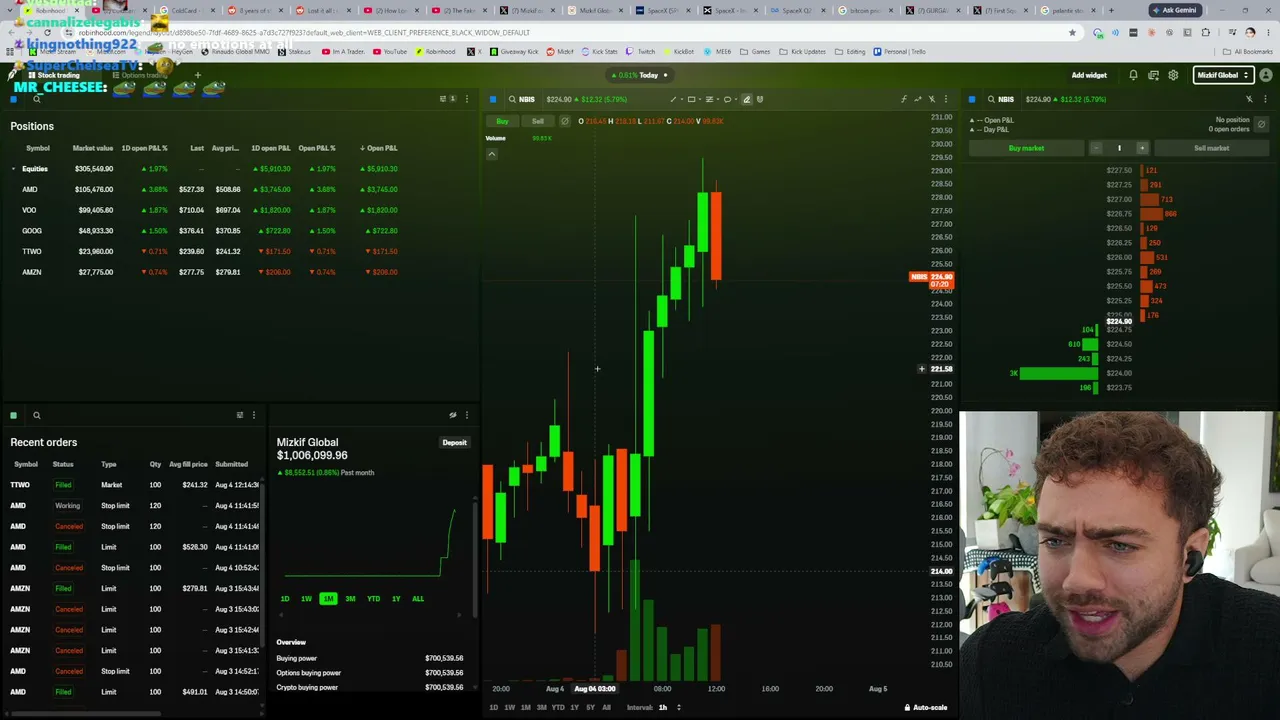Open the chart type trend icon
1280x720 pixels.
917,99
